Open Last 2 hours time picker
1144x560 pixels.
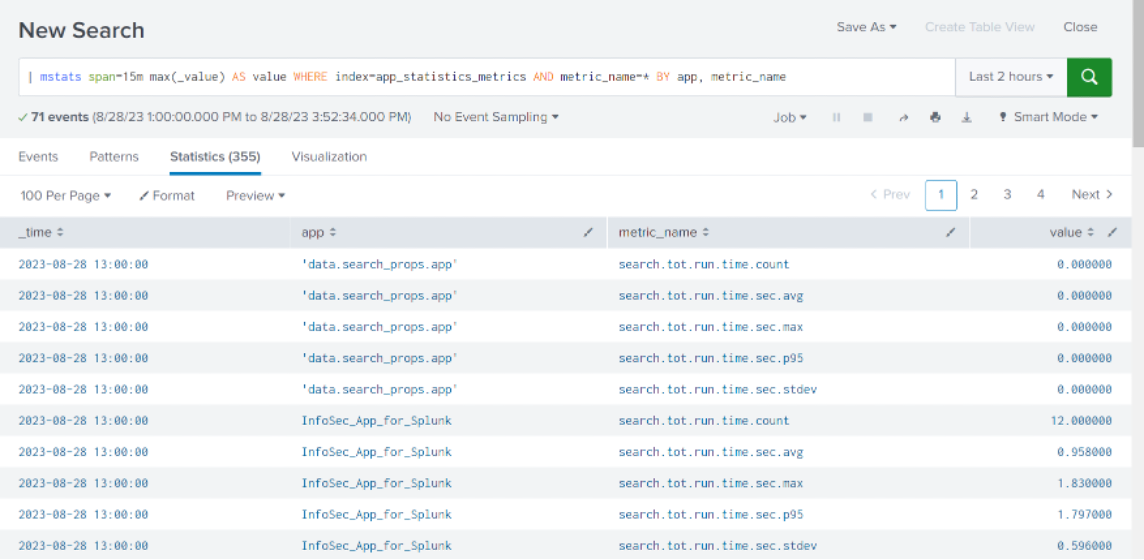click(x=1010, y=77)
